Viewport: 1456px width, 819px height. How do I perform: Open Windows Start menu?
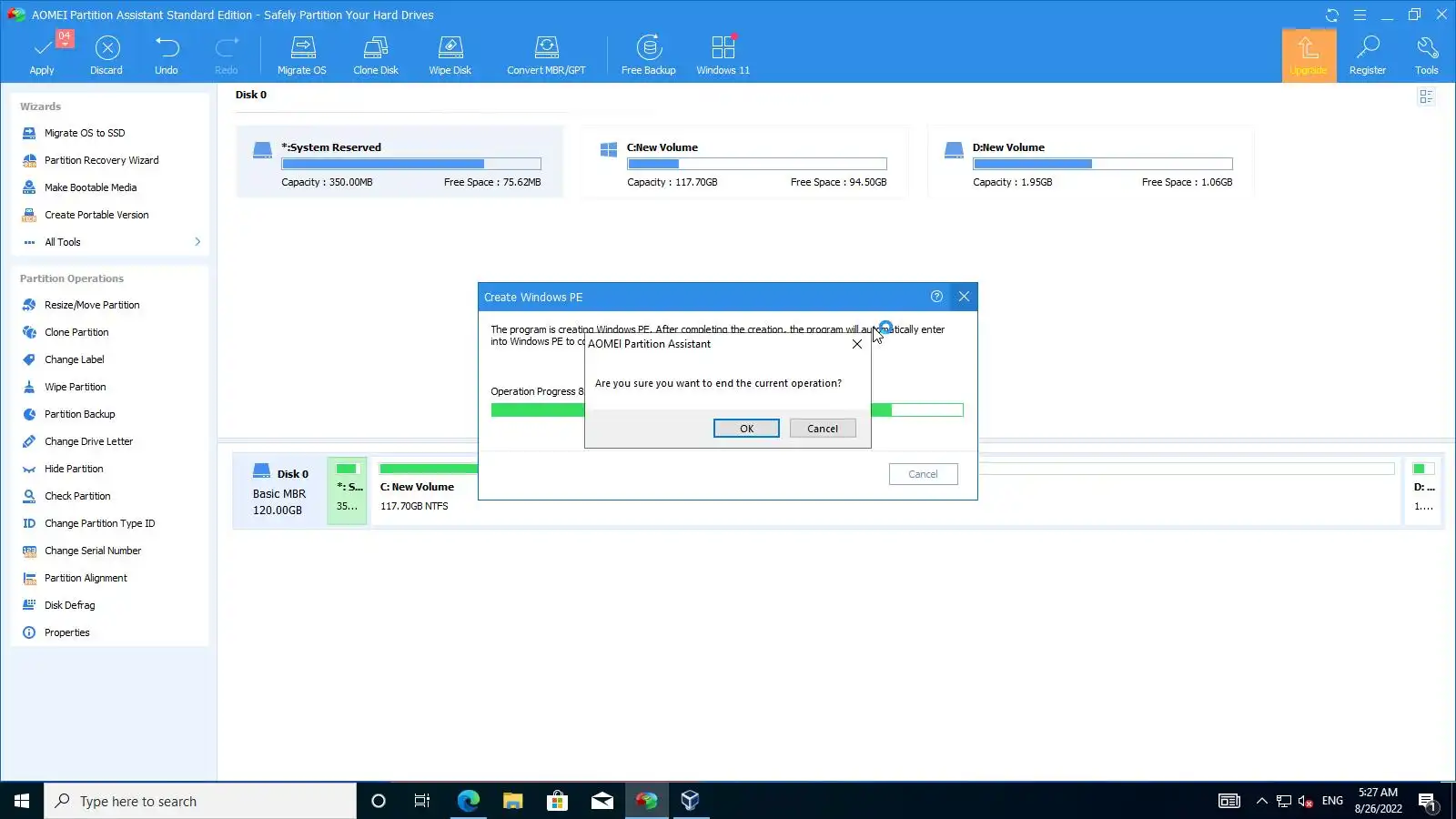point(22,801)
